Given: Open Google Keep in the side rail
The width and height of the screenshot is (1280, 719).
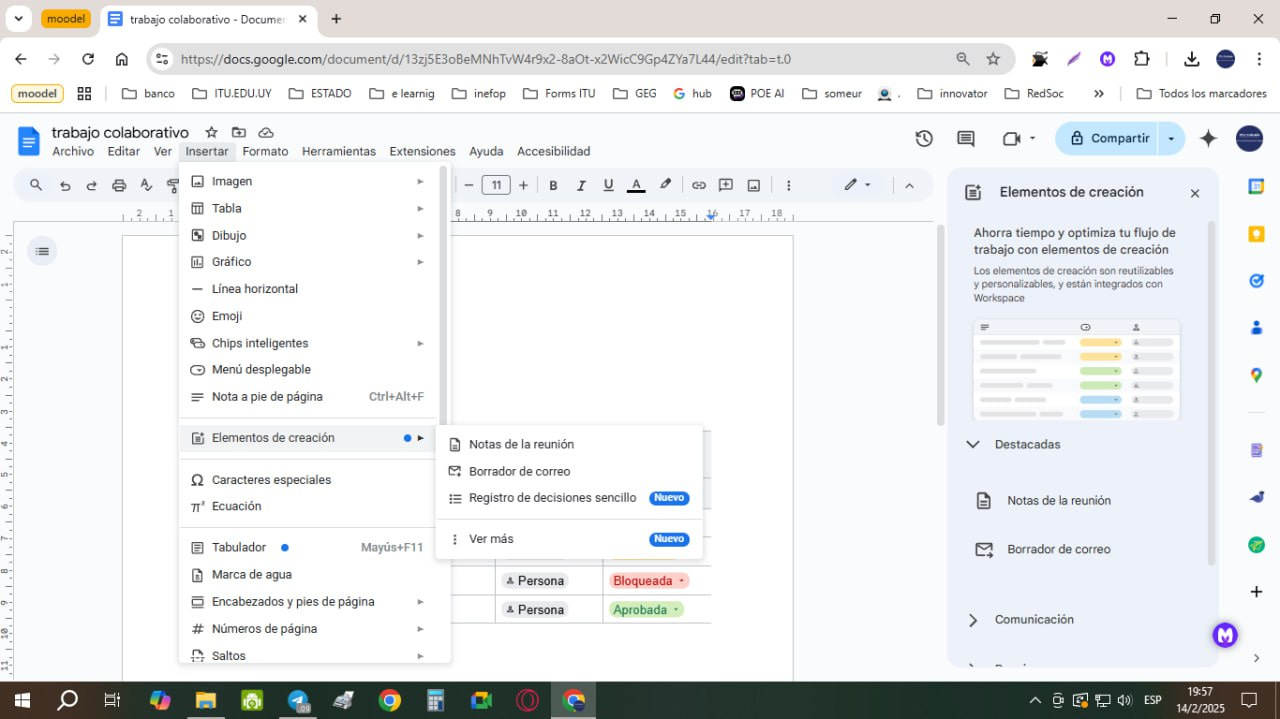Looking at the screenshot, I should (1257, 234).
